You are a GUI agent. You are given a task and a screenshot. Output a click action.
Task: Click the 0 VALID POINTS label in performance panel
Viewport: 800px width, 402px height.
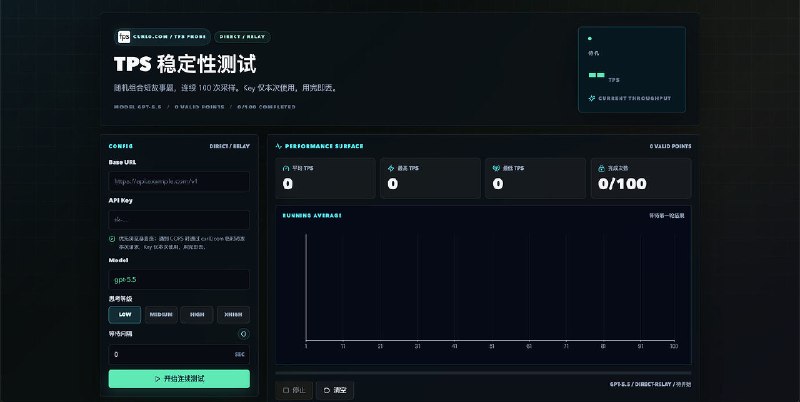[x=670, y=146]
